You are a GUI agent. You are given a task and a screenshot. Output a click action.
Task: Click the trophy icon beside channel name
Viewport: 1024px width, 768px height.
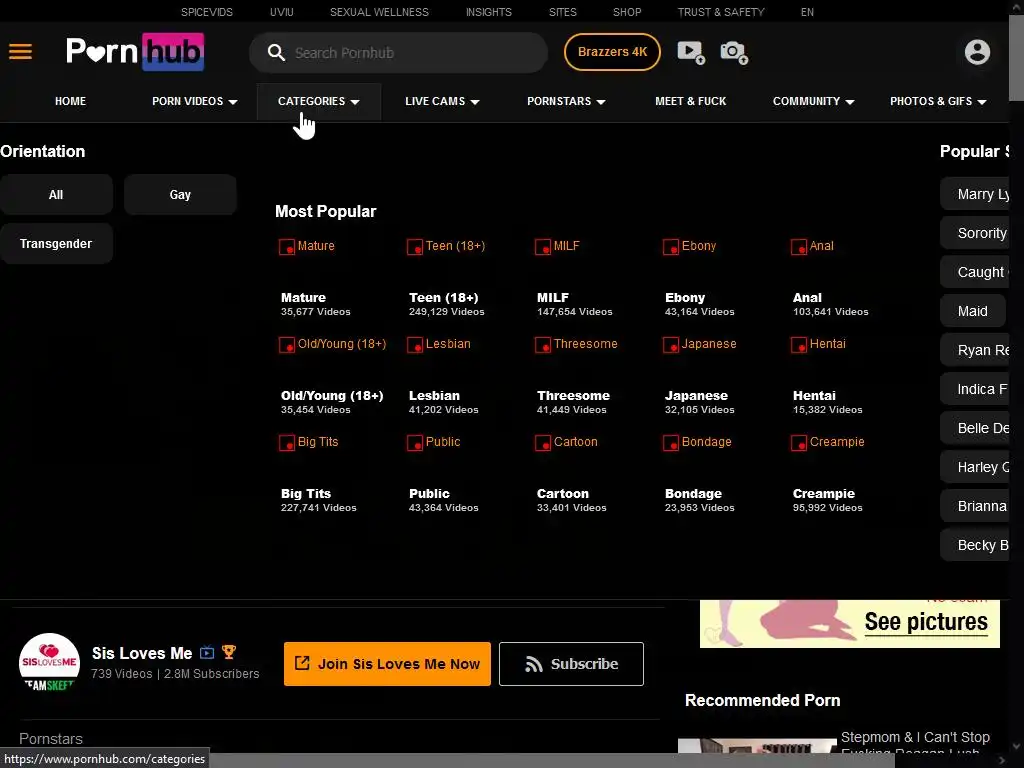[x=229, y=652]
